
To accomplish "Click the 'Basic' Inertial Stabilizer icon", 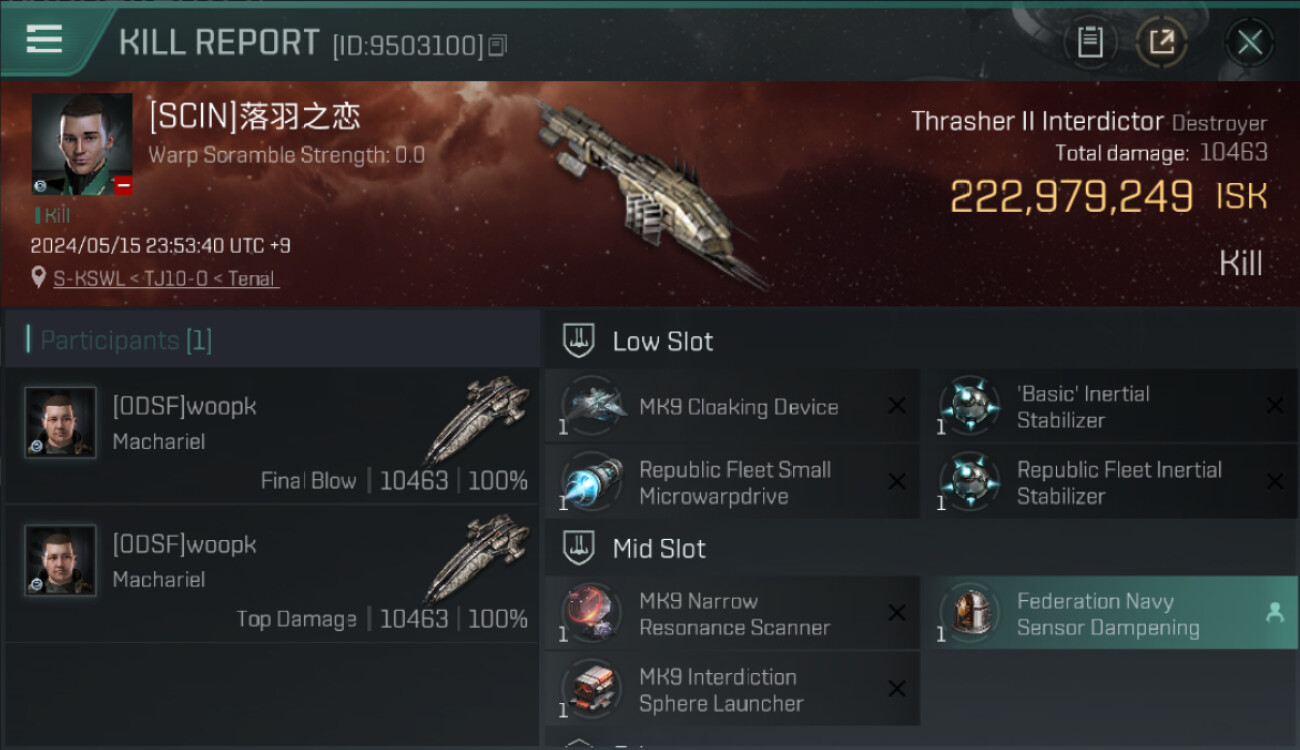I will pyautogui.click(x=969, y=406).
